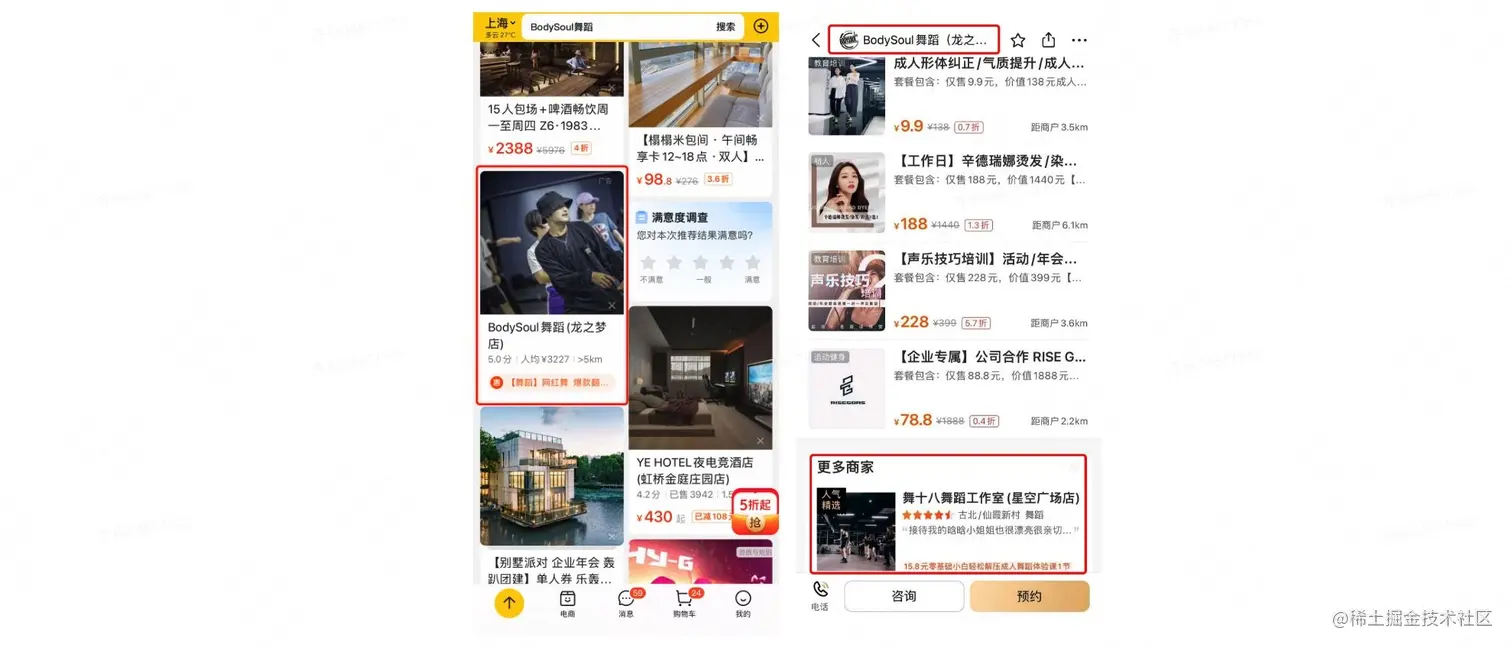Tap the yellow back-to-top arrow button
The width and height of the screenshot is (1512, 648).
[509, 602]
